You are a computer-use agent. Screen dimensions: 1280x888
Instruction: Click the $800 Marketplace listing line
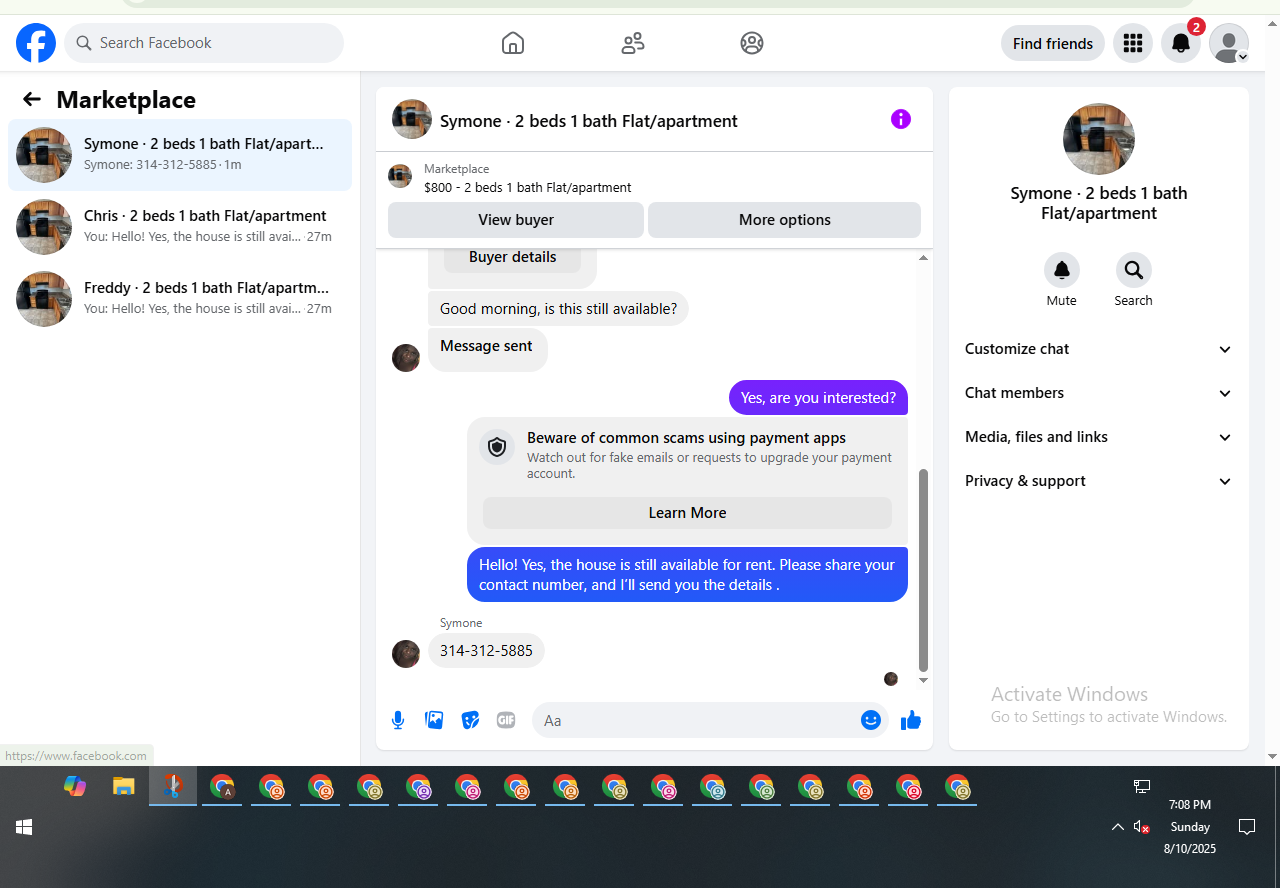click(527, 187)
